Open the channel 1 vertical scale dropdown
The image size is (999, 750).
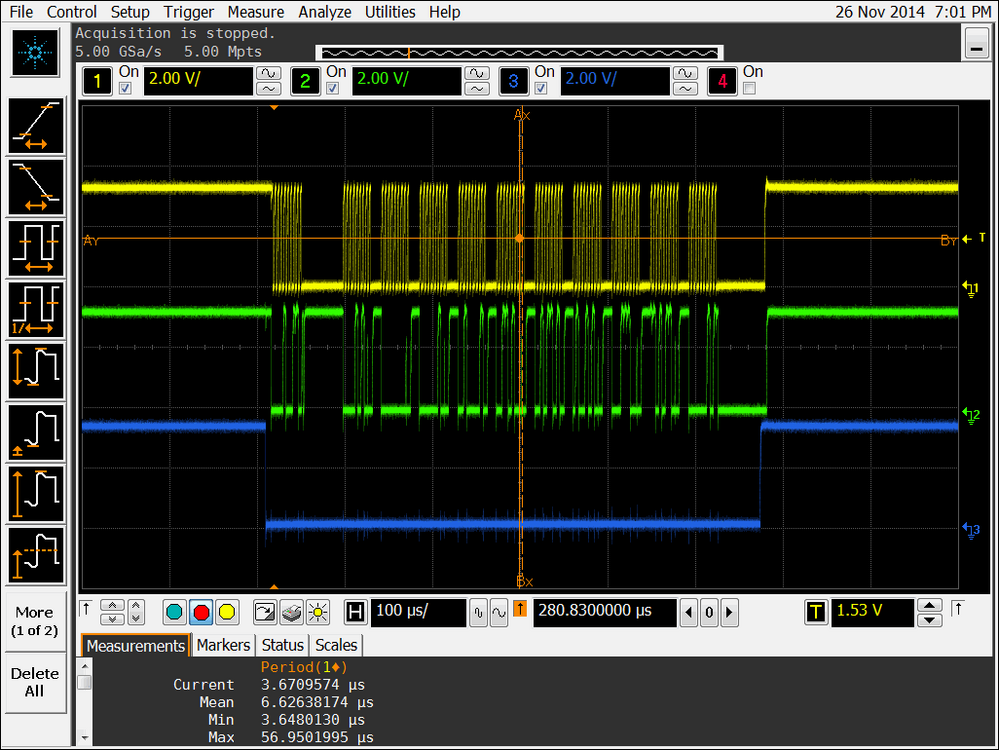tap(197, 80)
